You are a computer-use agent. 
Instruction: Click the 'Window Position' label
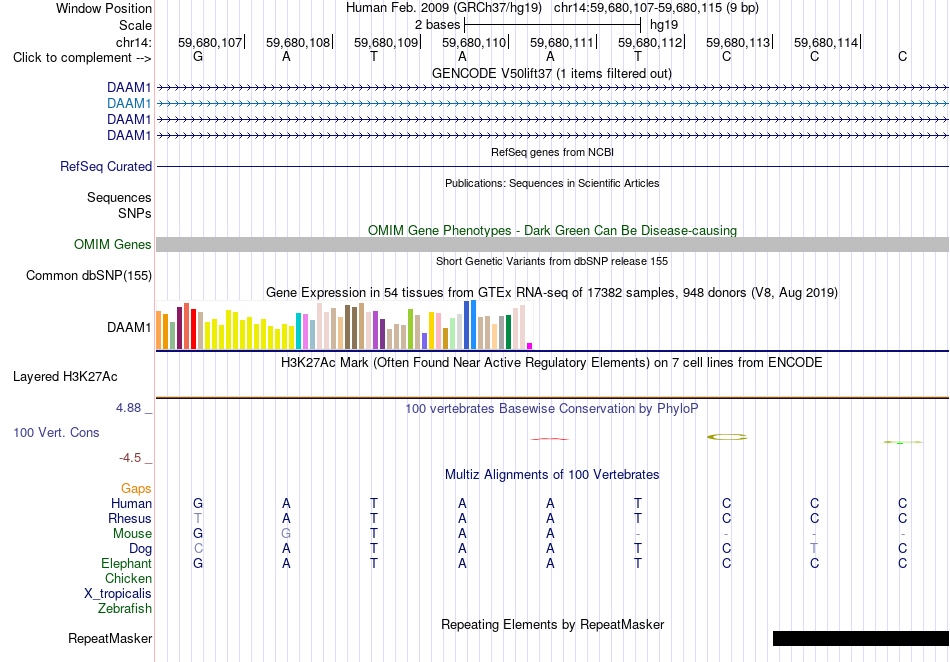[x=104, y=8]
